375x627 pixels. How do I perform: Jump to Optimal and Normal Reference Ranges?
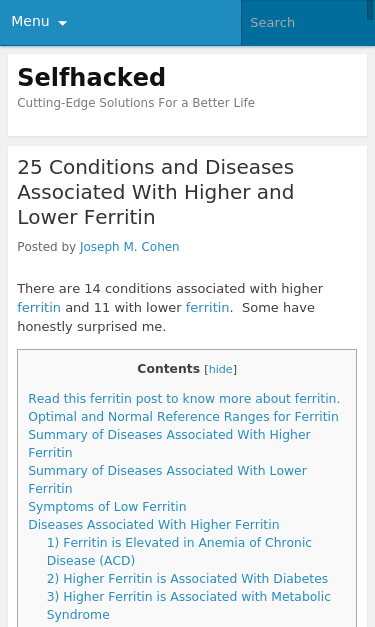[184, 417]
